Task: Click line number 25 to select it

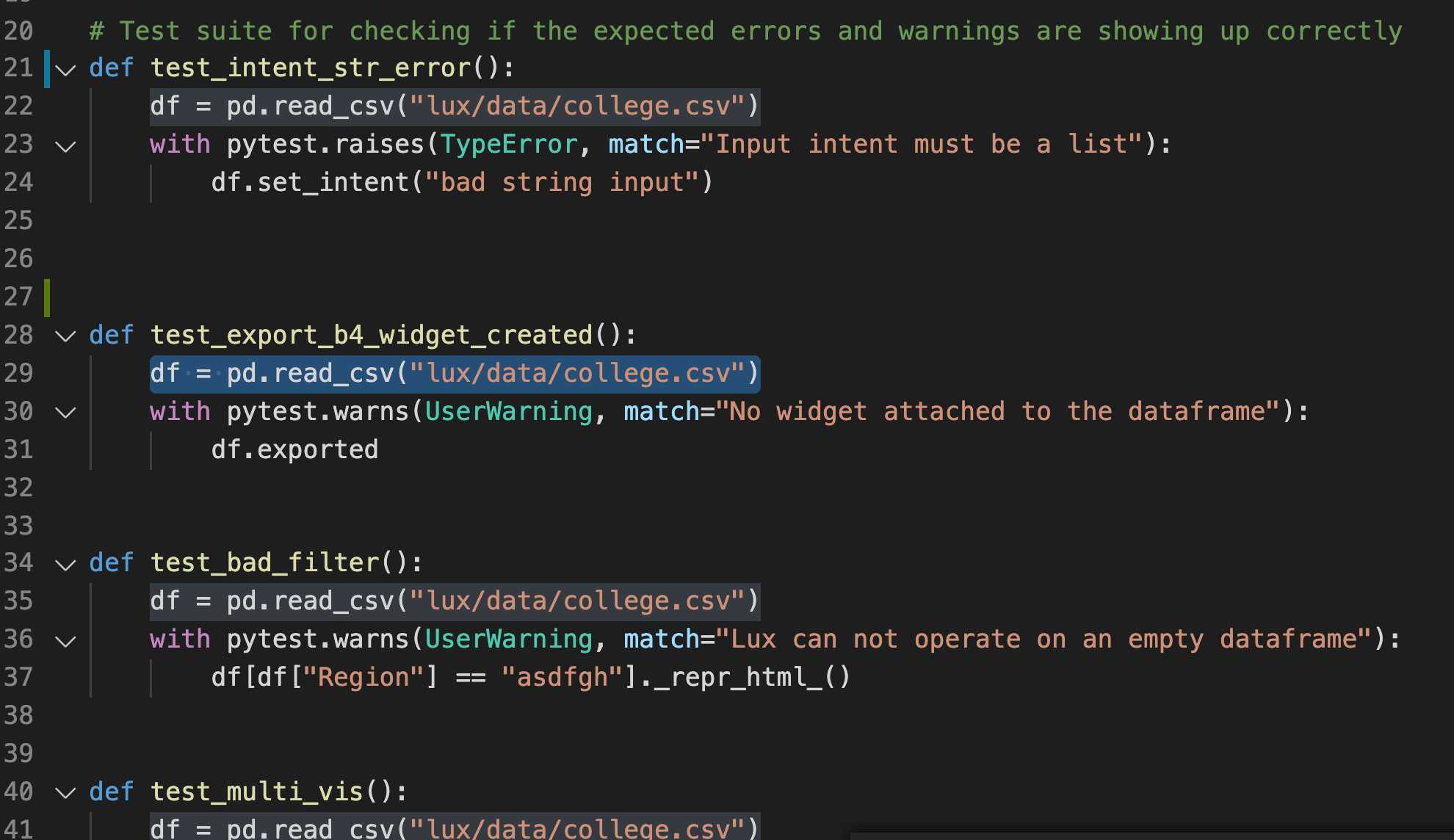Action: pyautogui.click(x=20, y=220)
